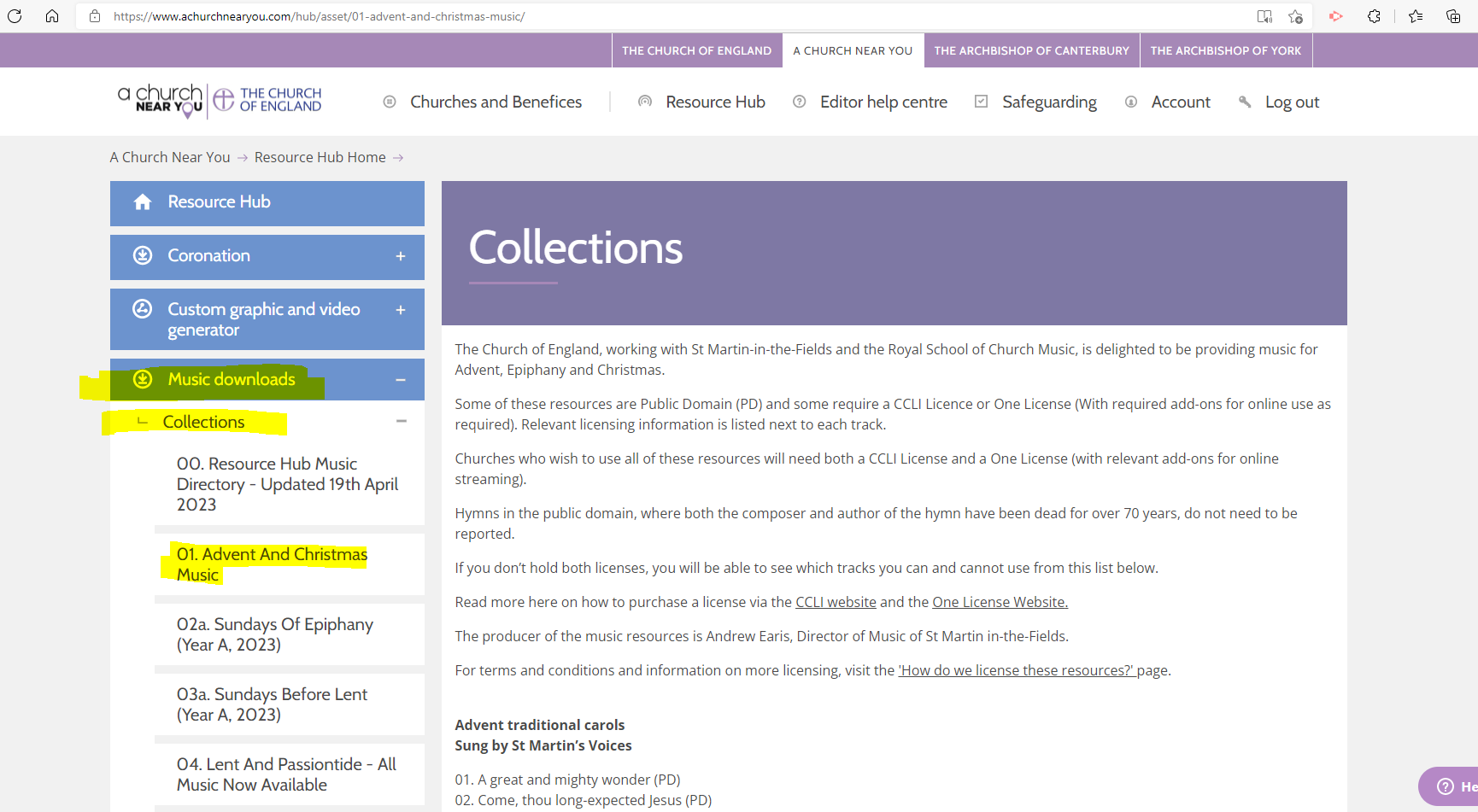Select 01. Advent And Christmas Music

[x=272, y=564]
